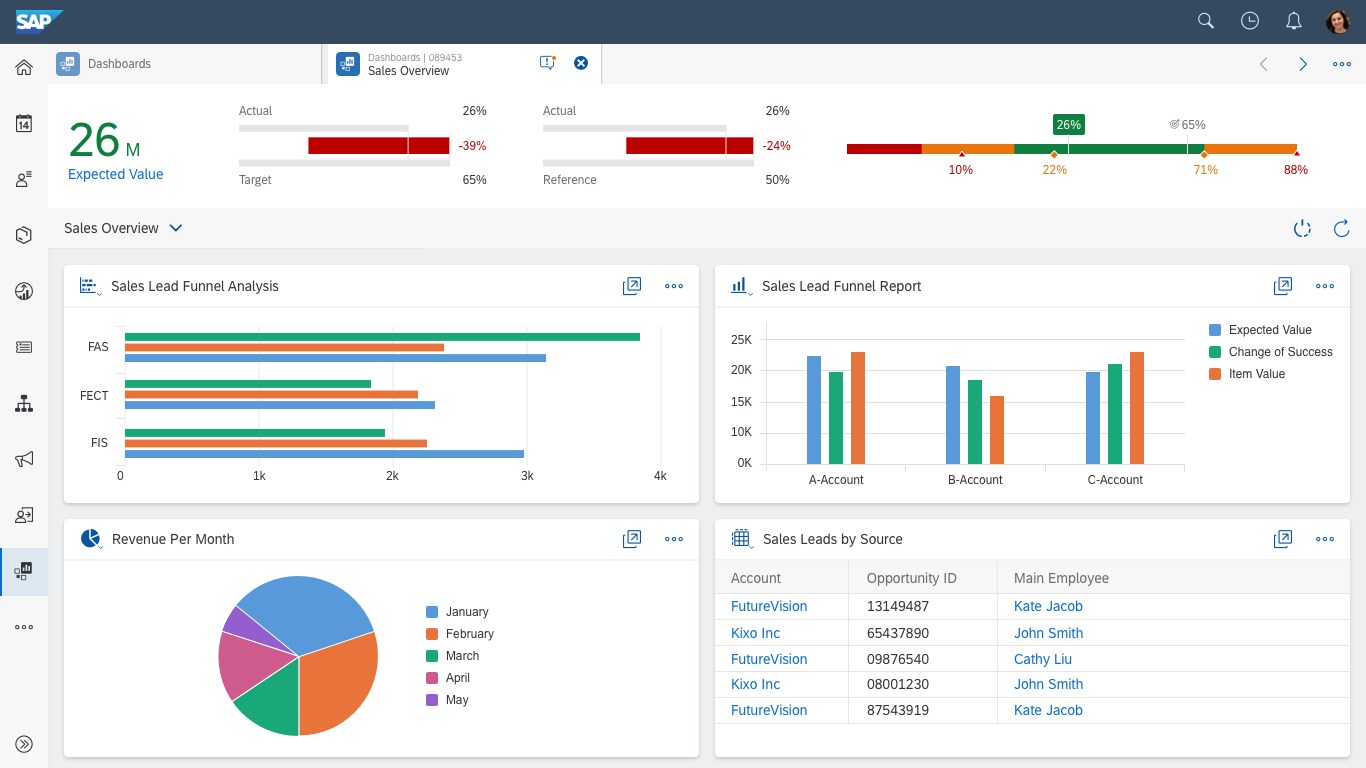Viewport: 1366px width, 768px height.
Task: Open Sales Lead Funnel Report more options
Action: click(x=1325, y=286)
